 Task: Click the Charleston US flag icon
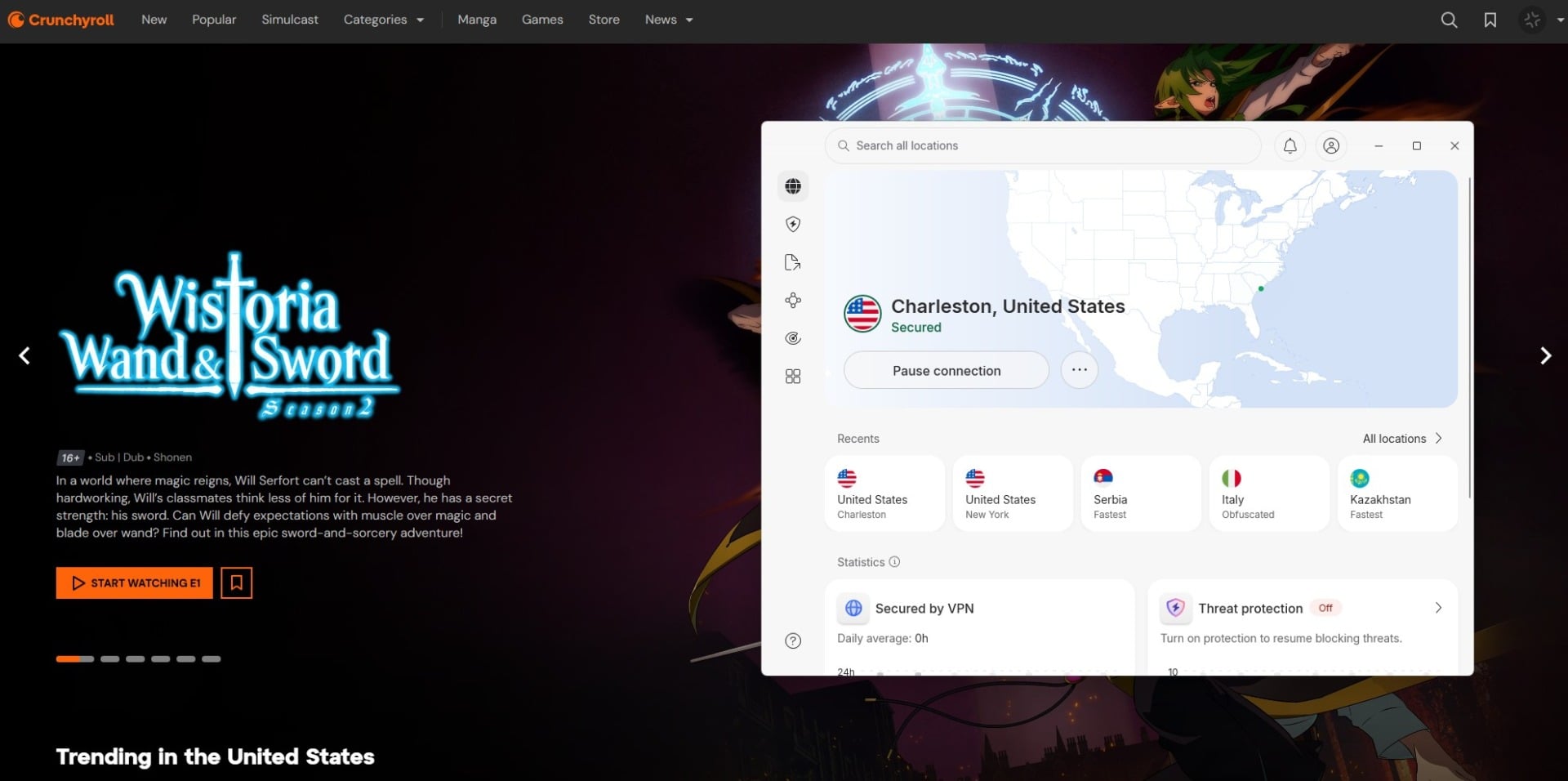click(x=862, y=314)
